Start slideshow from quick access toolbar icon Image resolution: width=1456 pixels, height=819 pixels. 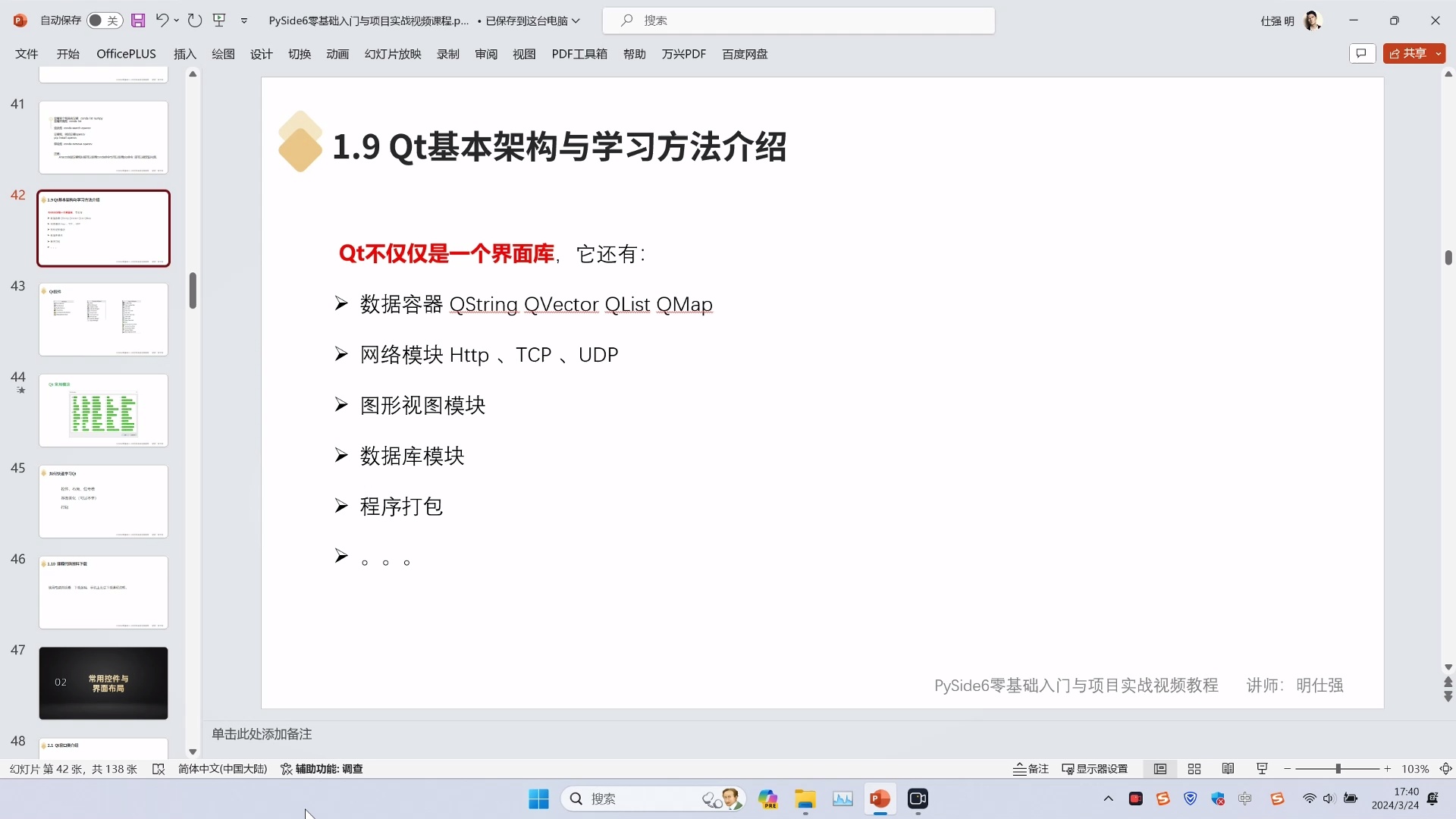click(x=220, y=20)
